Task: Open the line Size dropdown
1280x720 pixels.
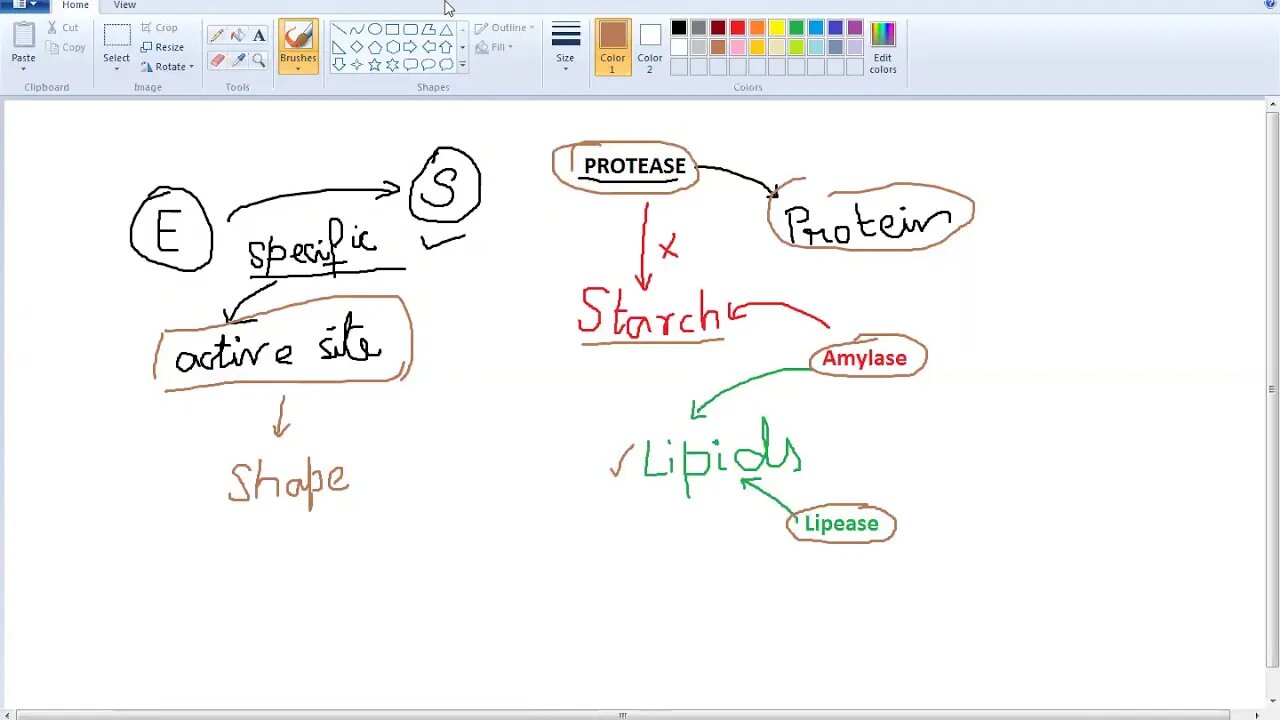Action: click(566, 45)
